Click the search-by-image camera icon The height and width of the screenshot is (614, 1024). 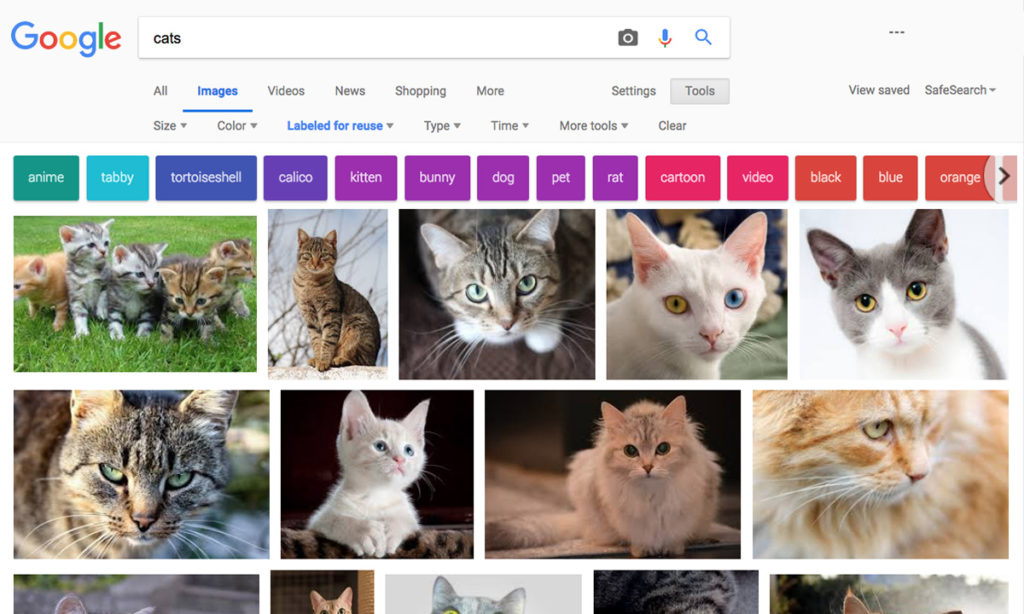coord(627,36)
